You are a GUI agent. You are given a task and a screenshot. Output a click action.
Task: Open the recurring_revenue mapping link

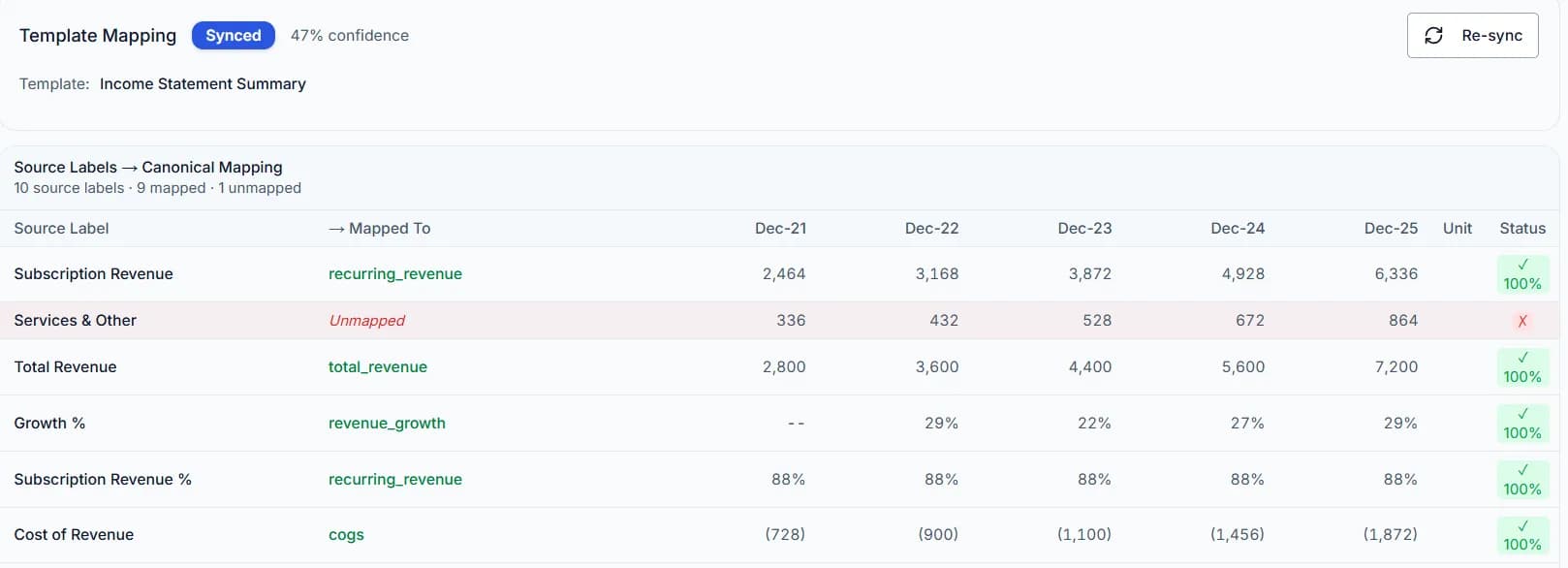(x=394, y=273)
